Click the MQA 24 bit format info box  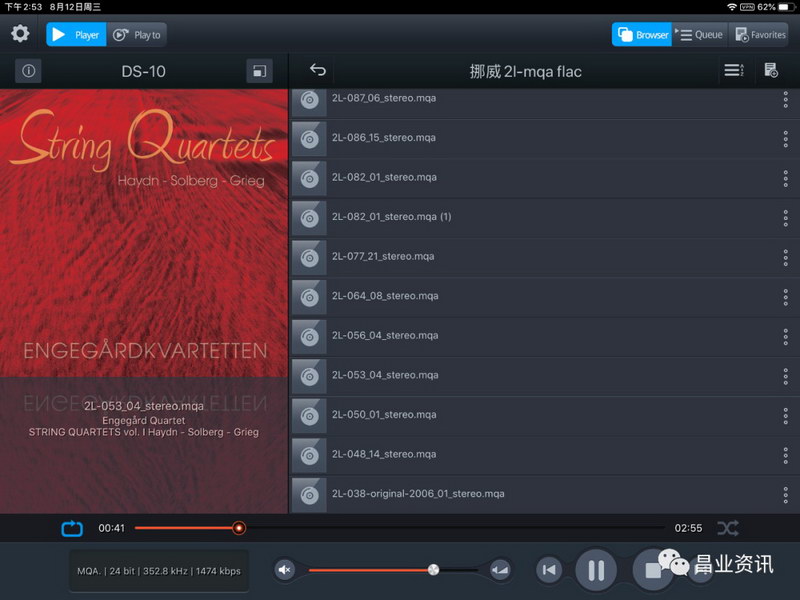pyautogui.click(x=159, y=571)
